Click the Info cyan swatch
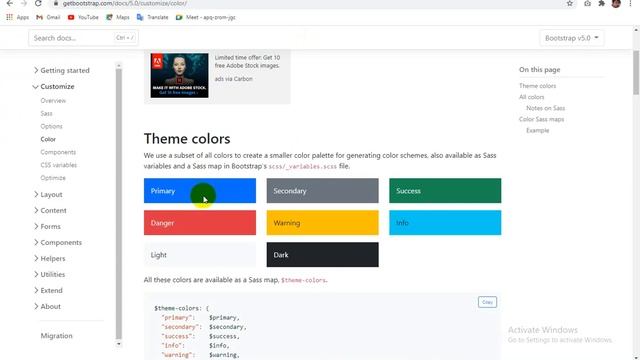 445,222
